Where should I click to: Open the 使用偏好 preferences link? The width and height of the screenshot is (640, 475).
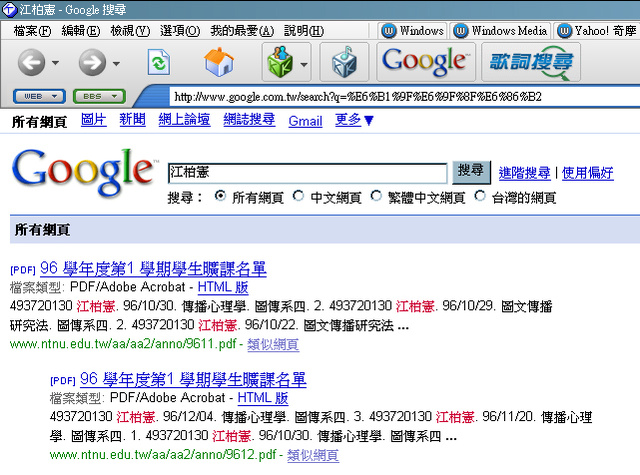coord(588,173)
